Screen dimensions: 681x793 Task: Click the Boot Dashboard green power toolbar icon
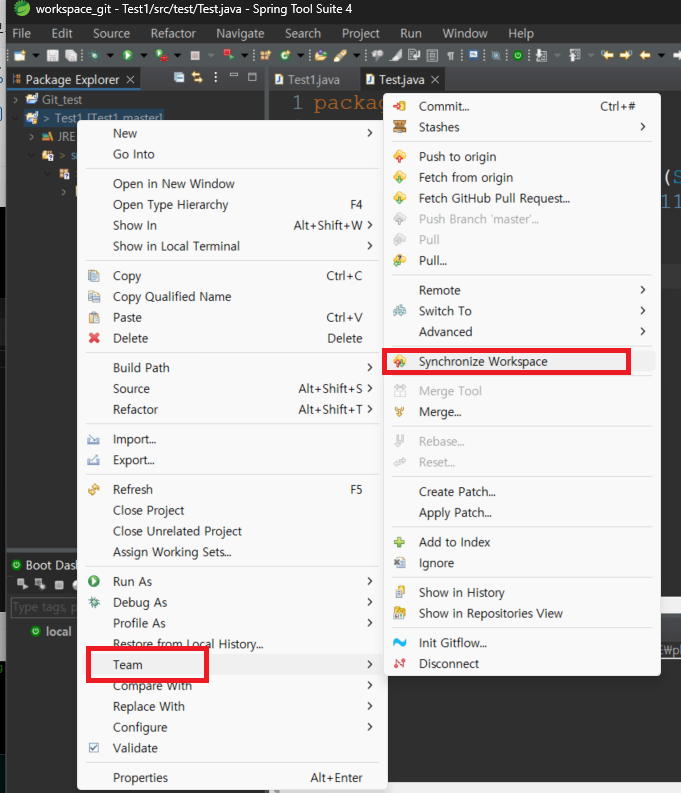(x=518, y=55)
